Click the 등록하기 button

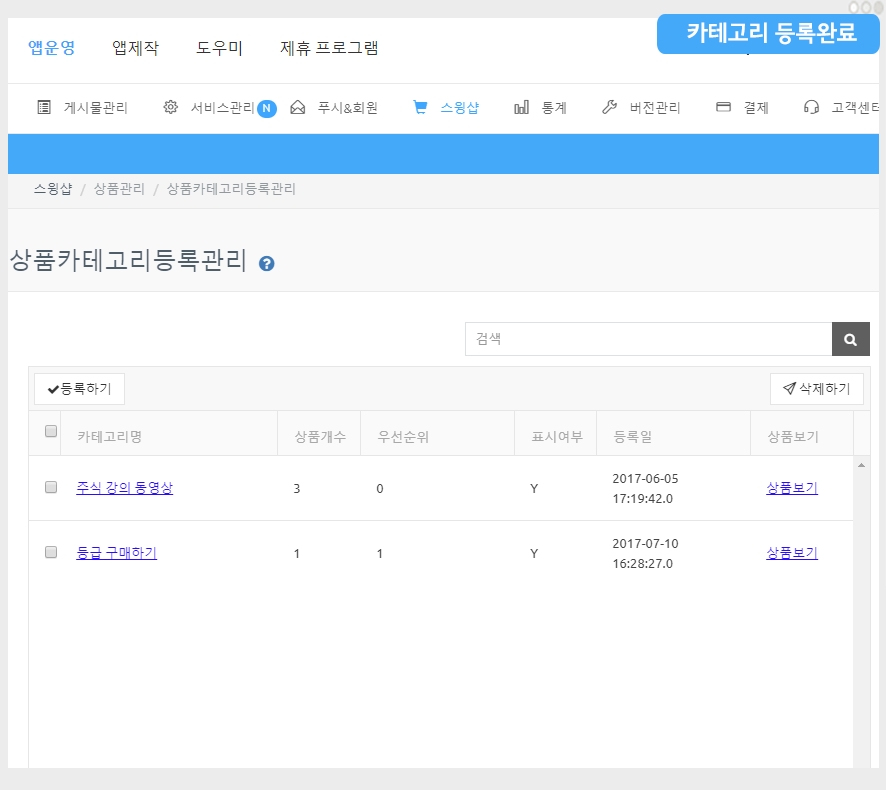click(x=80, y=389)
